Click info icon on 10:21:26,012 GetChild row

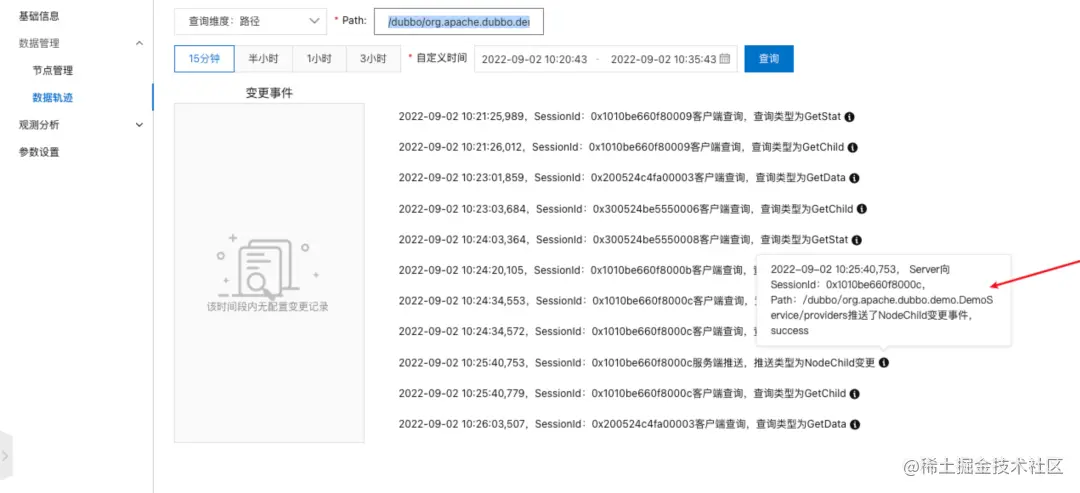tap(853, 147)
